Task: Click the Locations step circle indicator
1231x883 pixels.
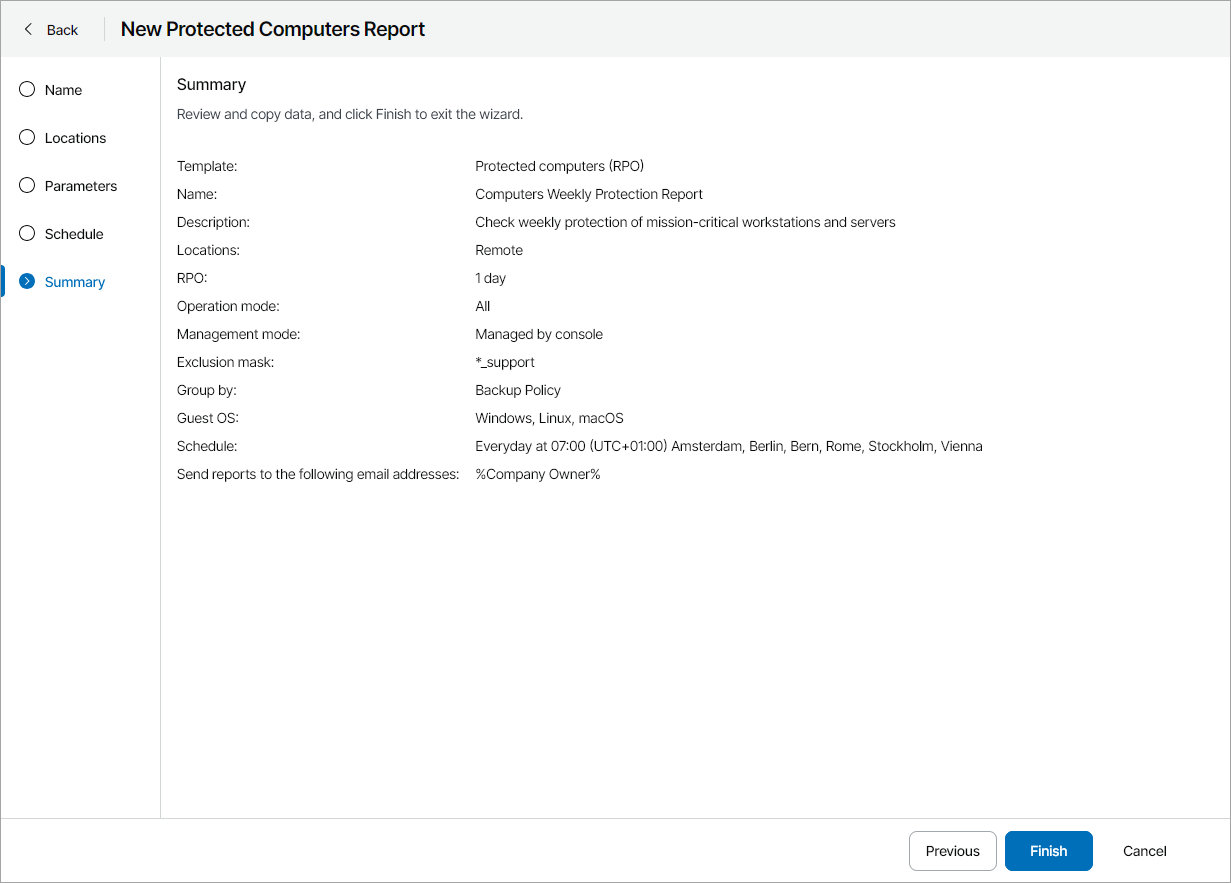Action: 27,138
